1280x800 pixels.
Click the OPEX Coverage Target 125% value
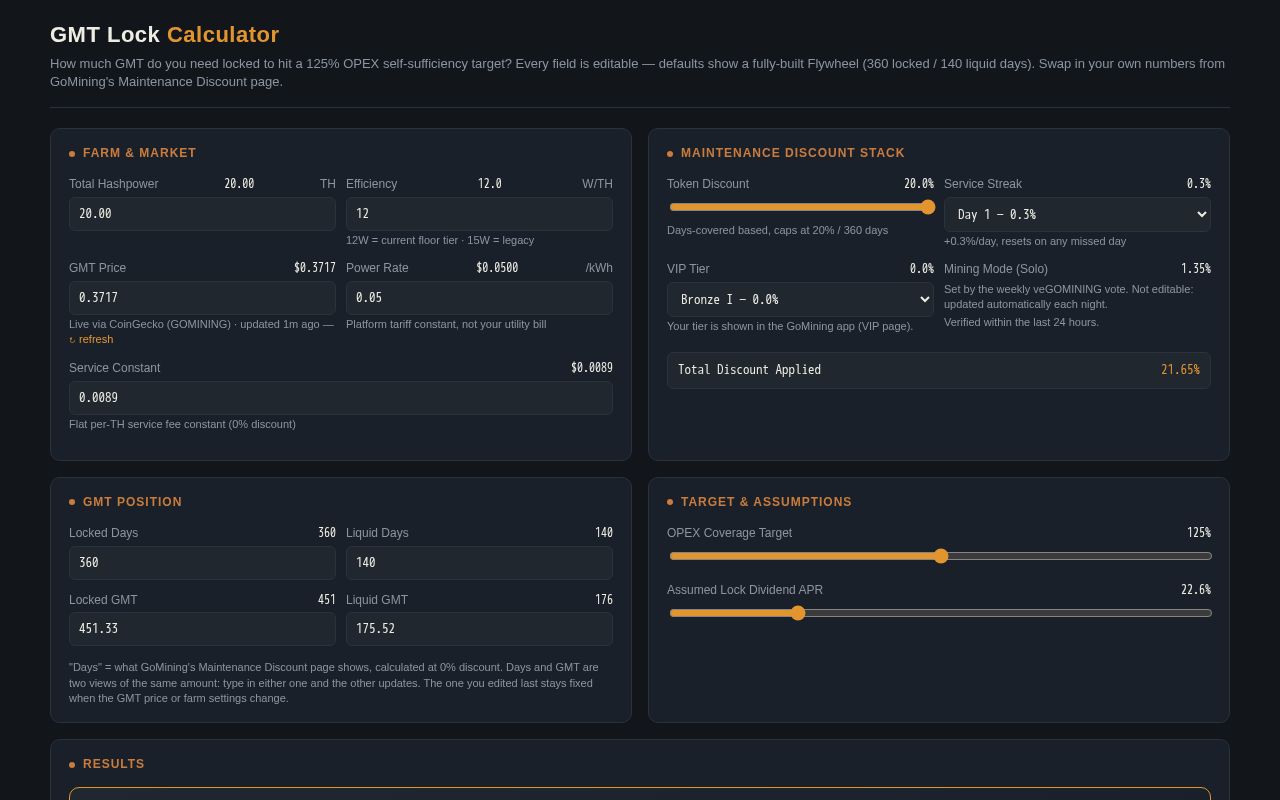pos(1199,533)
